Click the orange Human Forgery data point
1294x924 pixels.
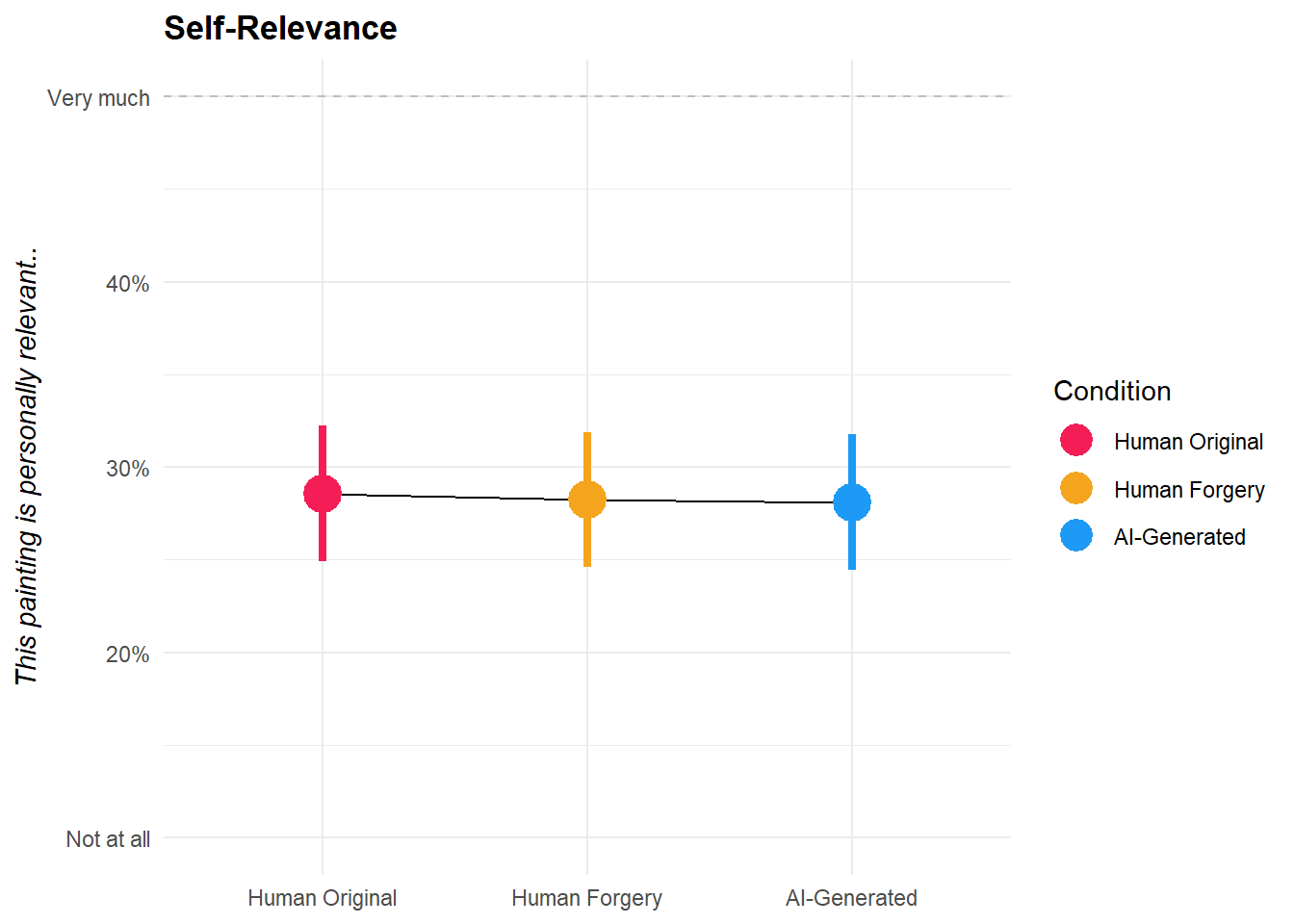[x=587, y=500]
